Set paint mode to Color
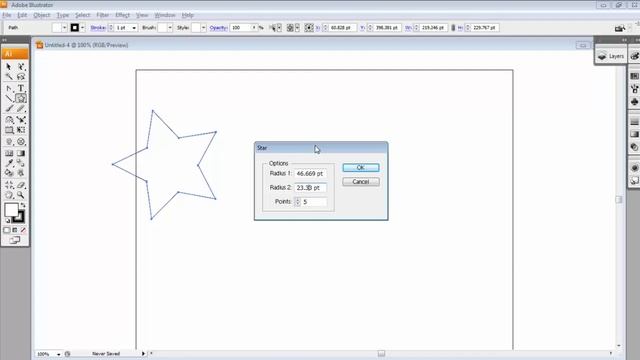640x360 pixels. pyautogui.click(x=7, y=230)
